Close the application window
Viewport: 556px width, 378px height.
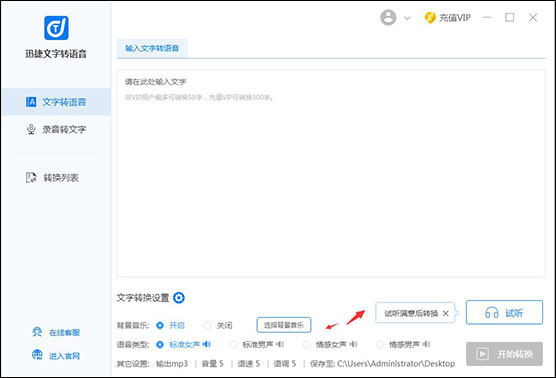coord(533,17)
